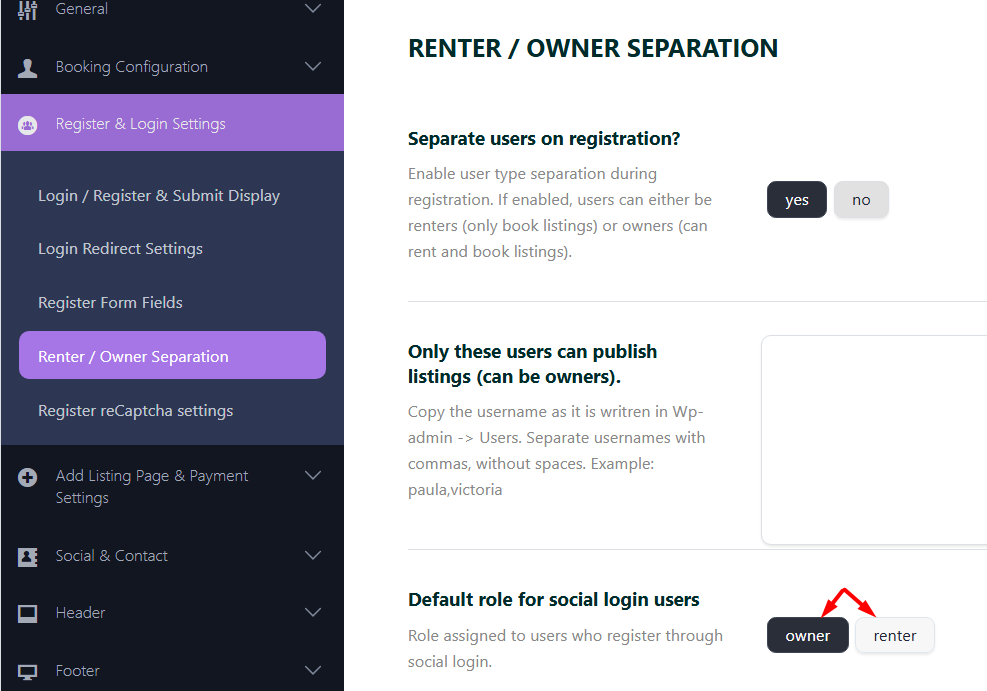Expand Add Listing Page & Payment Settings chevron
Screen dimensions: 987x691
[x=313, y=476]
